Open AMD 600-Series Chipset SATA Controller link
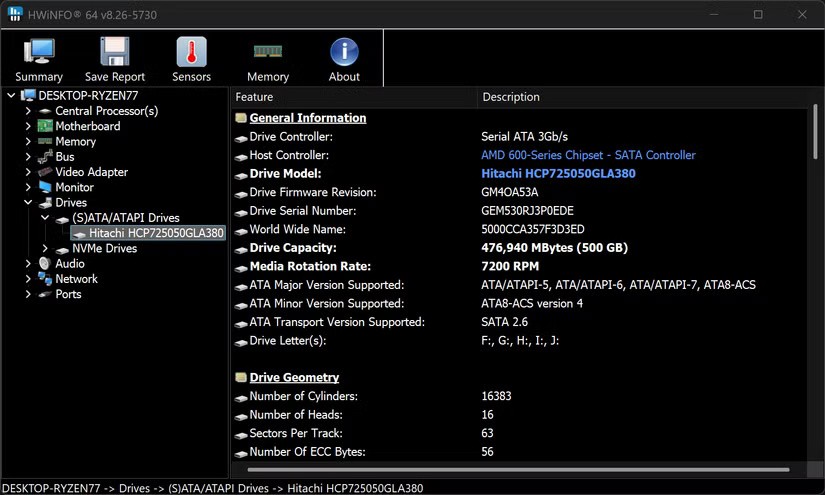The width and height of the screenshot is (825, 495). 588,155
